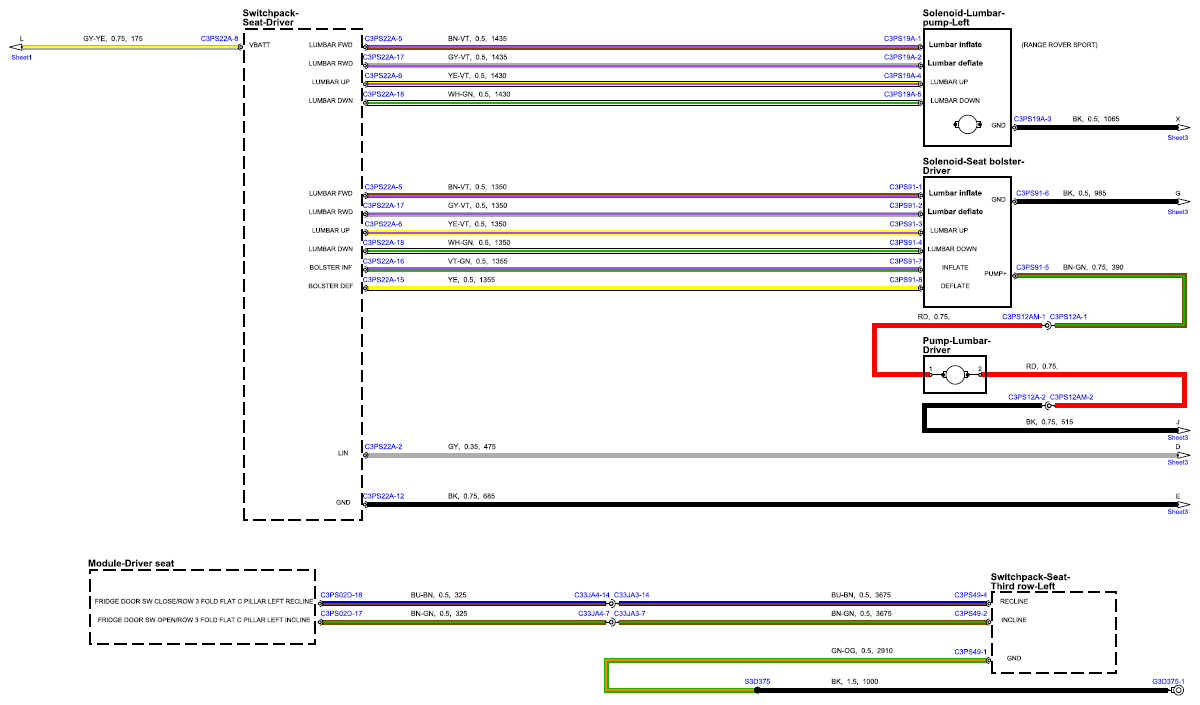Screen dimensions: 1200x705
Task: Open the Sheet1 reference link
Action: [x=21, y=58]
